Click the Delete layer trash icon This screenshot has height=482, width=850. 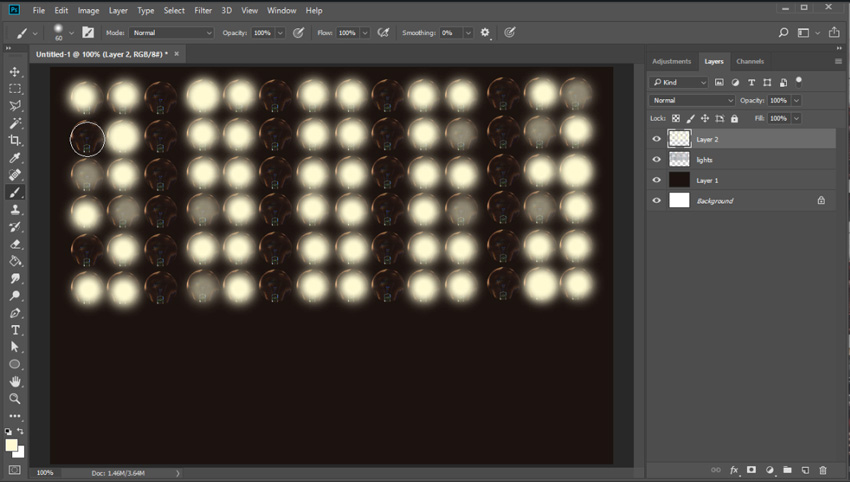[x=823, y=469]
